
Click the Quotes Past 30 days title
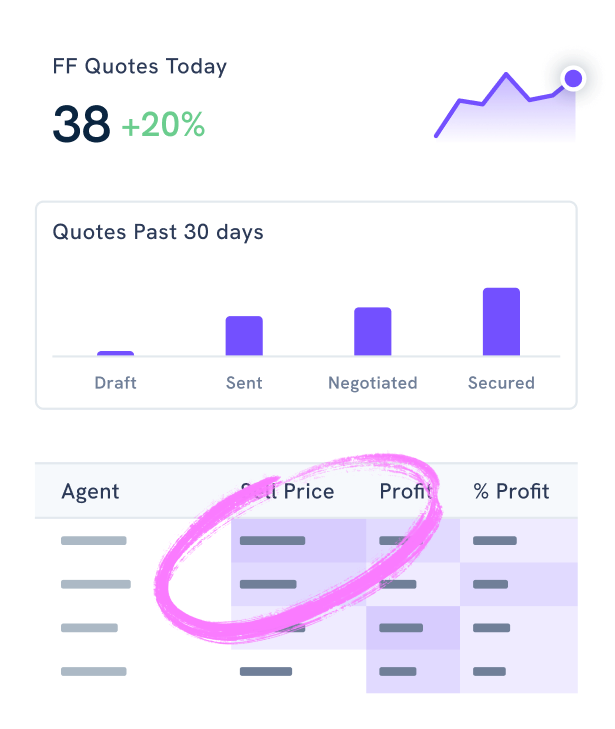158,232
